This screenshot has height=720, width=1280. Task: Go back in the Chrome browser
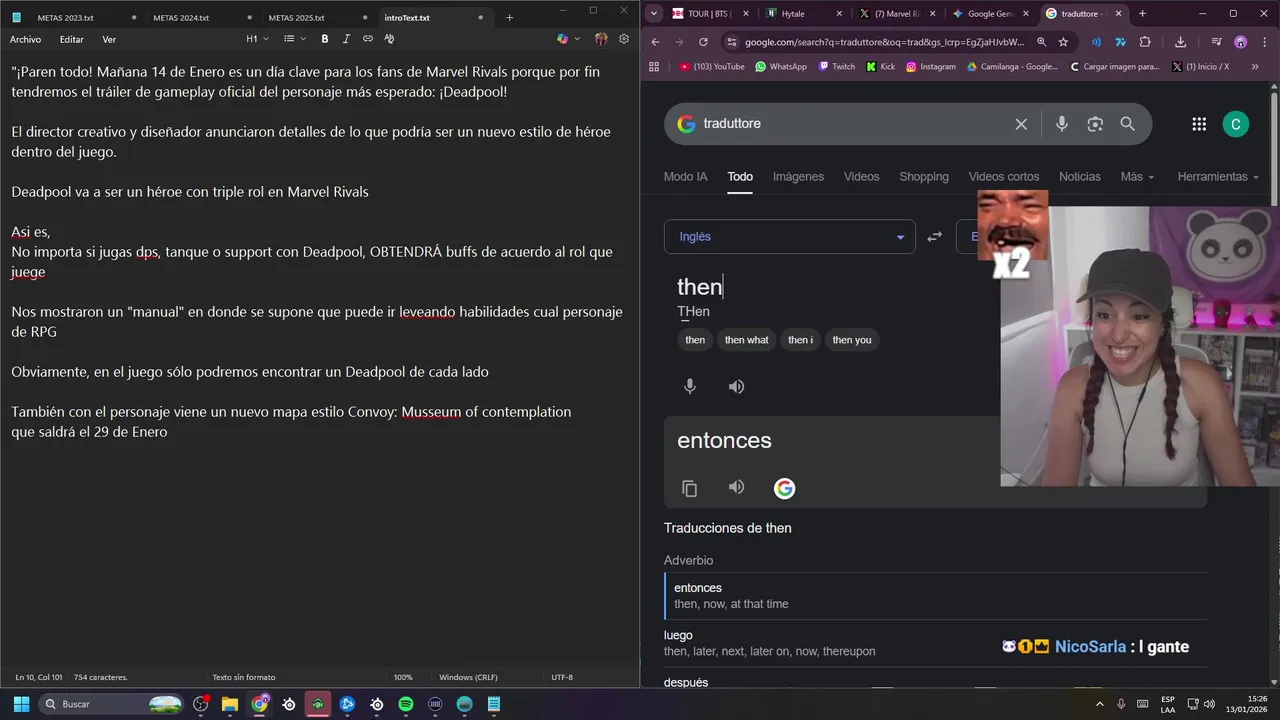pos(655,42)
